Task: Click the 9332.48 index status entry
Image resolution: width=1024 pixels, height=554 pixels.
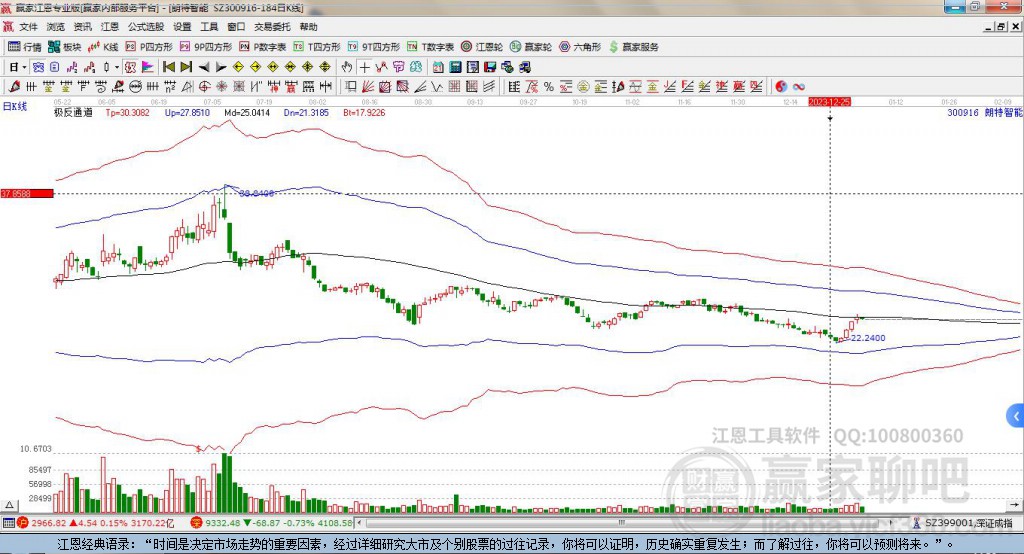Action: point(271,523)
